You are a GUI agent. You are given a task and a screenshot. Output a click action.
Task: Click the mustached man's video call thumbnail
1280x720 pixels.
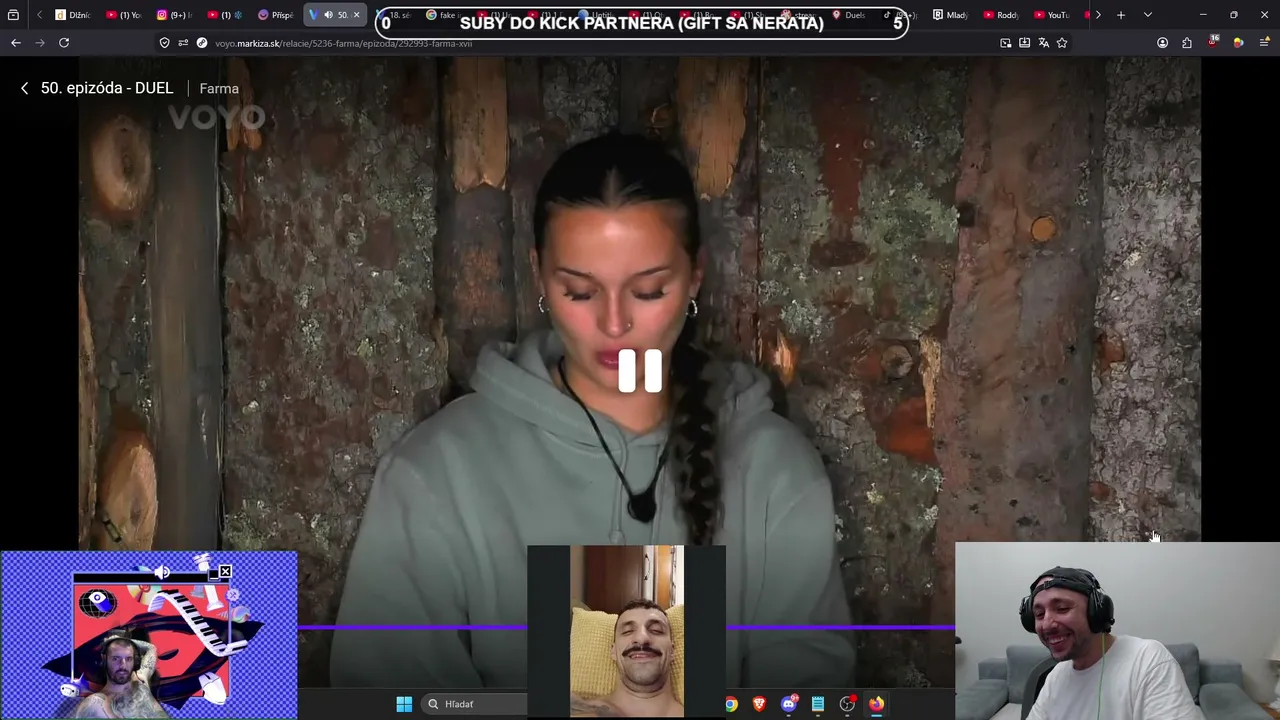626,631
